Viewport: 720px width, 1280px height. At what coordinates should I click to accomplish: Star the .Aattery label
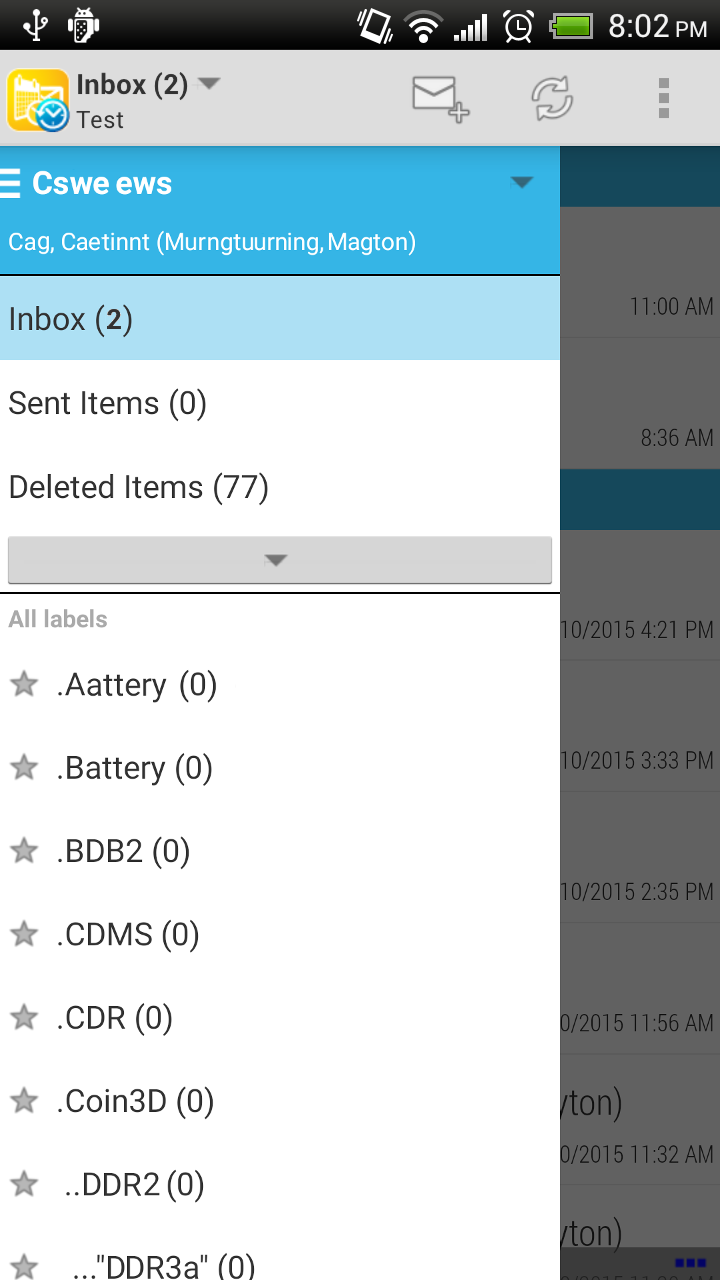coord(24,685)
